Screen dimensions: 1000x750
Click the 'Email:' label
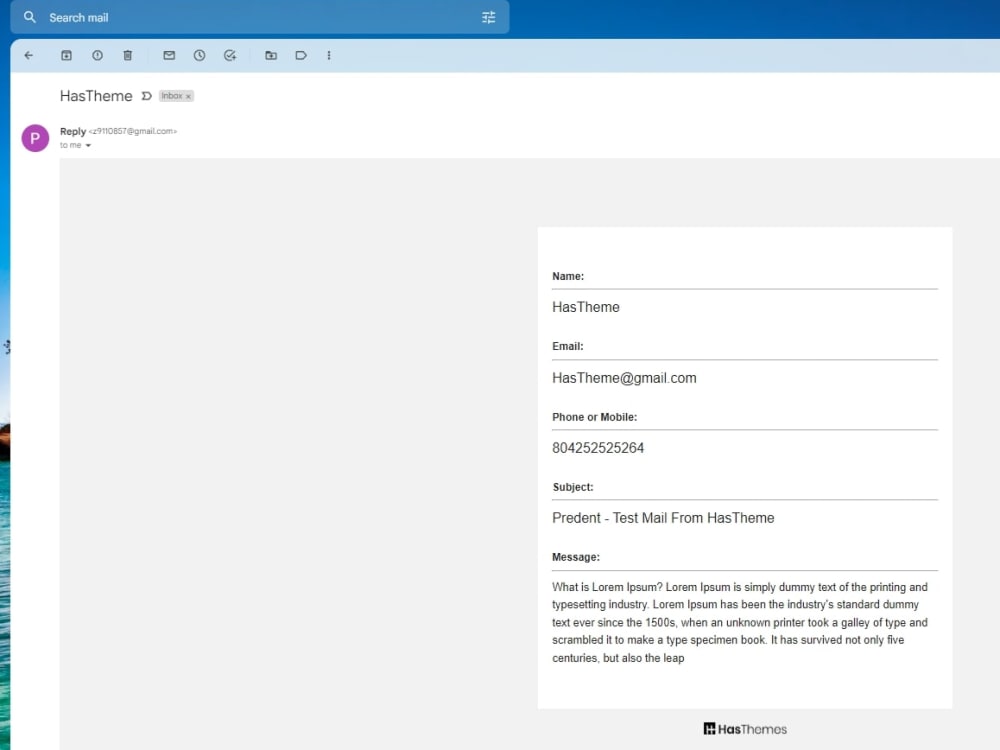pyautogui.click(x=568, y=346)
